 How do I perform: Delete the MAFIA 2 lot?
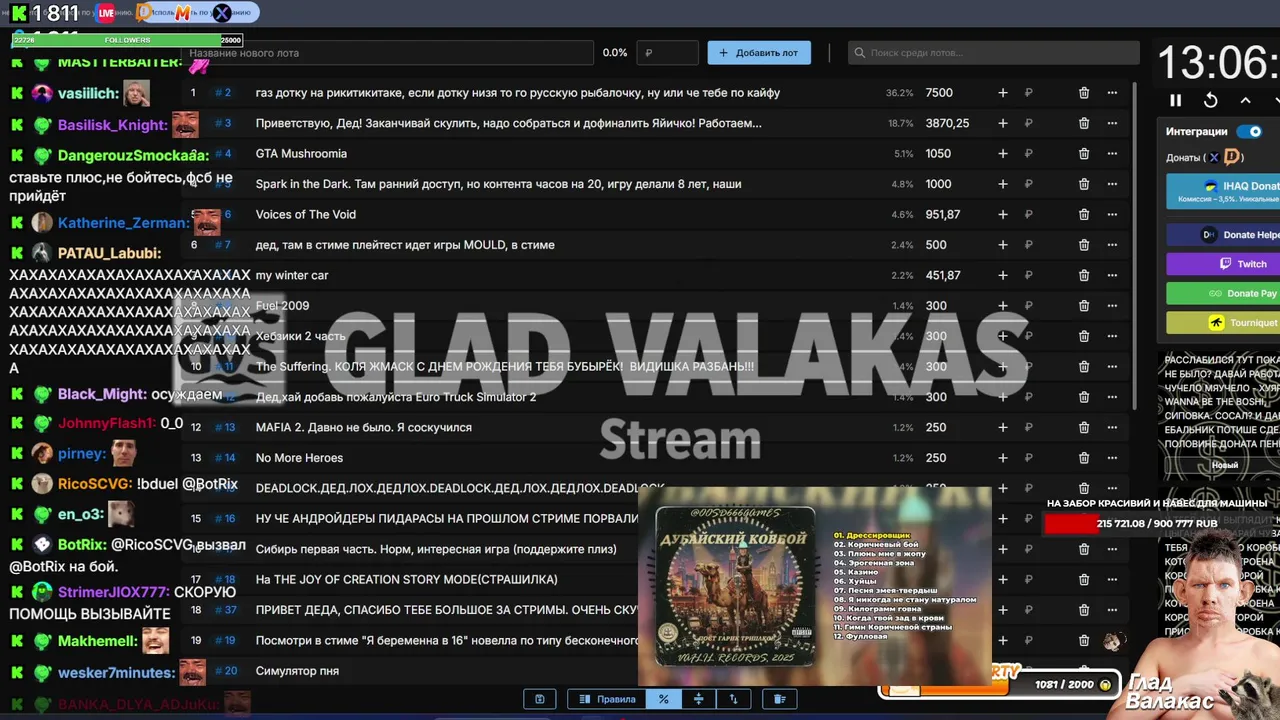[1084, 427]
